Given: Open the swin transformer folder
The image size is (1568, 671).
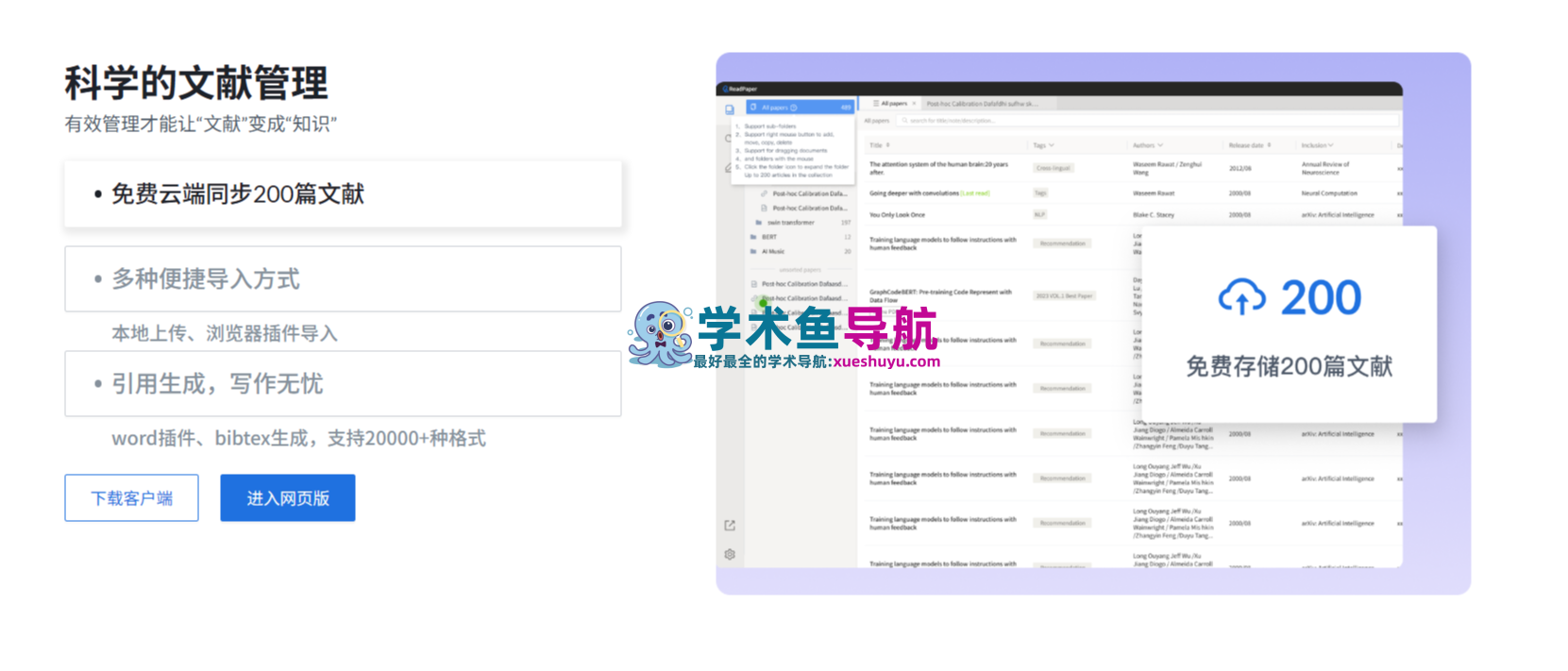Looking at the screenshot, I should 801,223.
